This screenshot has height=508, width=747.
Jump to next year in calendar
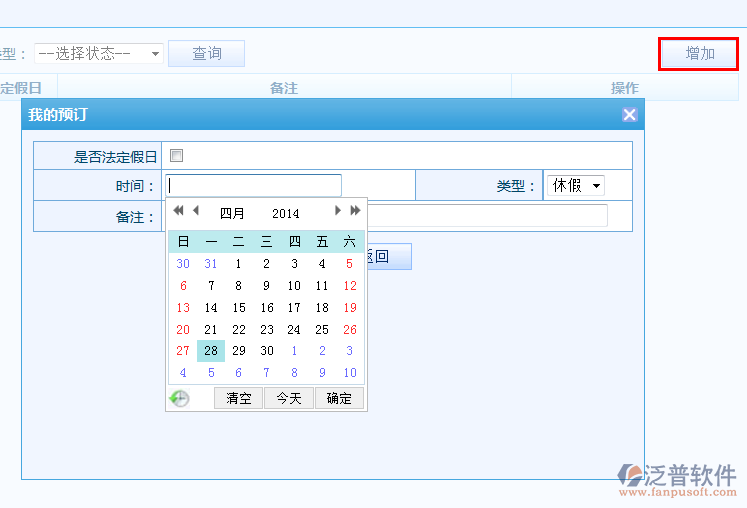[x=355, y=210]
